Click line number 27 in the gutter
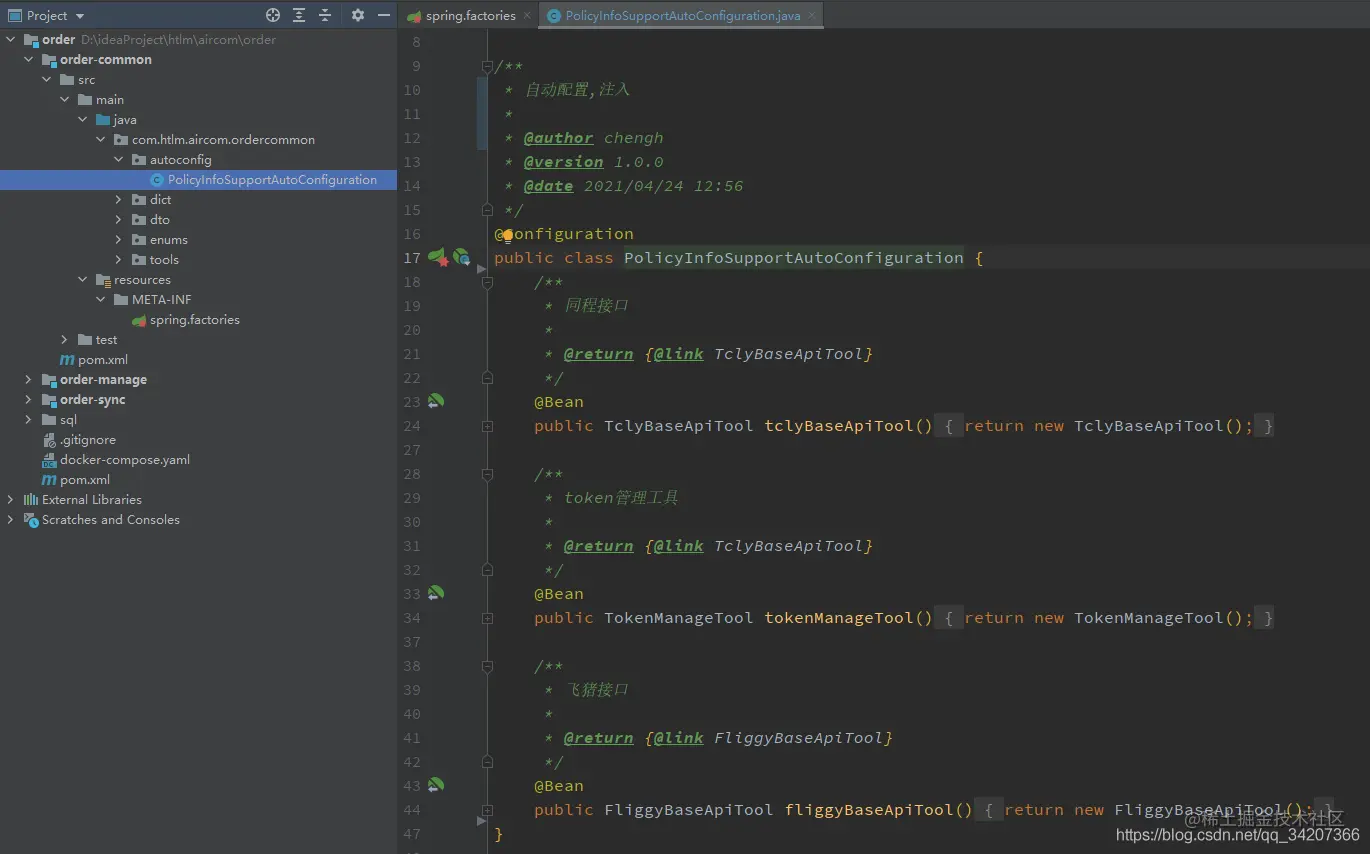This screenshot has height=854, width=1370. tap(412, 450)
